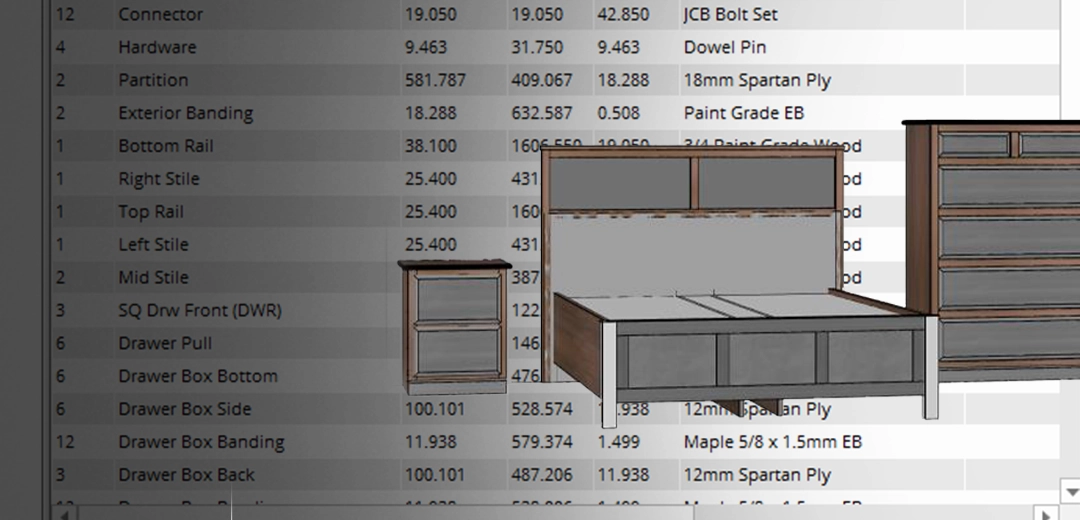The height and width of the screenshot is (520, 1080).
Task: Select the bed frame furniture image
Action: [x=738, y=286]
